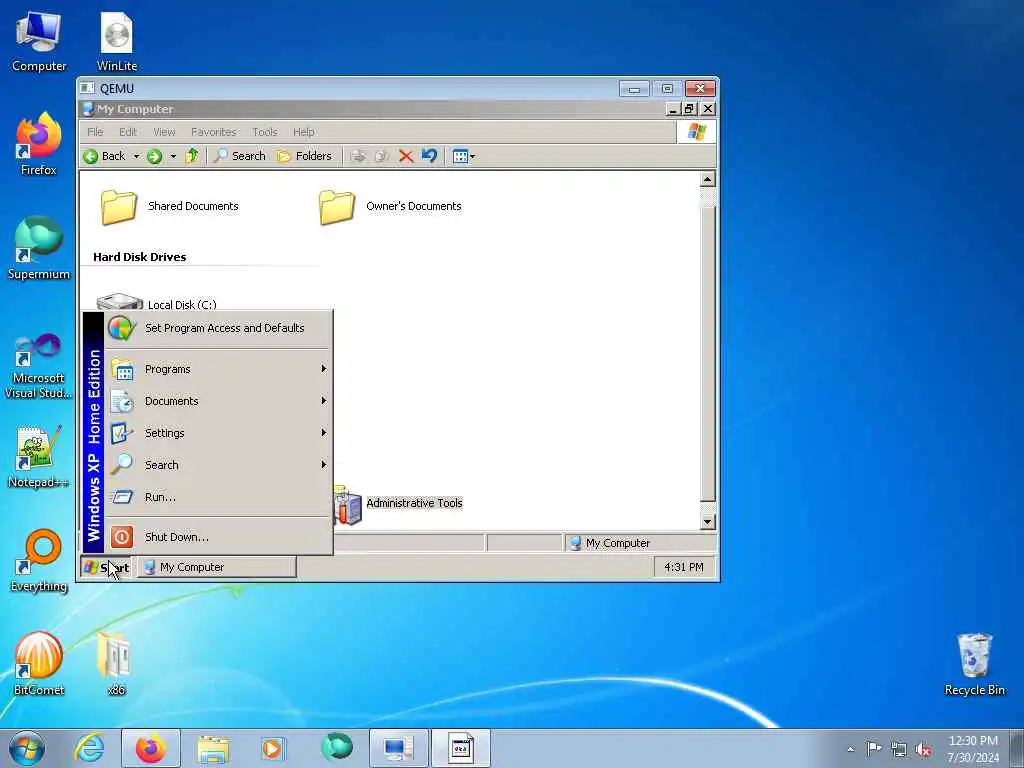Click the My Computer taskbar button in XP

coord(217,568)
